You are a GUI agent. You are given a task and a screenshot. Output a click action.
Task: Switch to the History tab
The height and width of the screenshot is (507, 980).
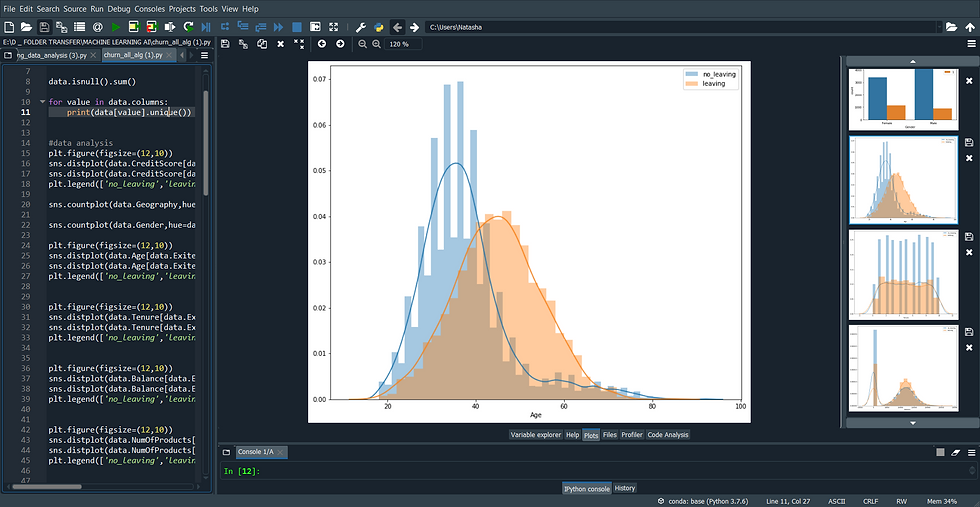click(625, 488)
